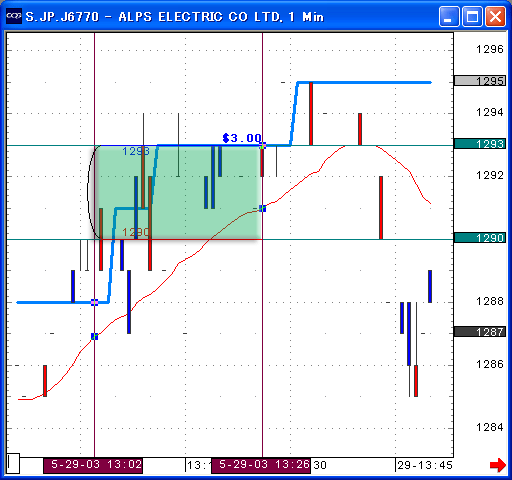Click the 1287 dark price label
This screenshot has height=480, width=512.
click(480, 332)
